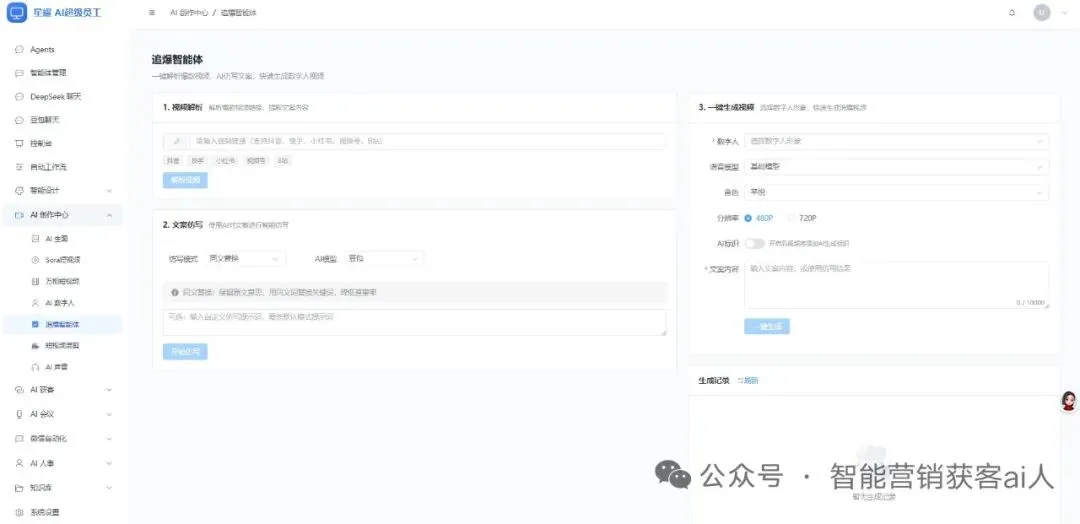Viewport: 1080px width, 524px height.
Task: Click the 一键生成 button
Action: (x=767, y=326)
